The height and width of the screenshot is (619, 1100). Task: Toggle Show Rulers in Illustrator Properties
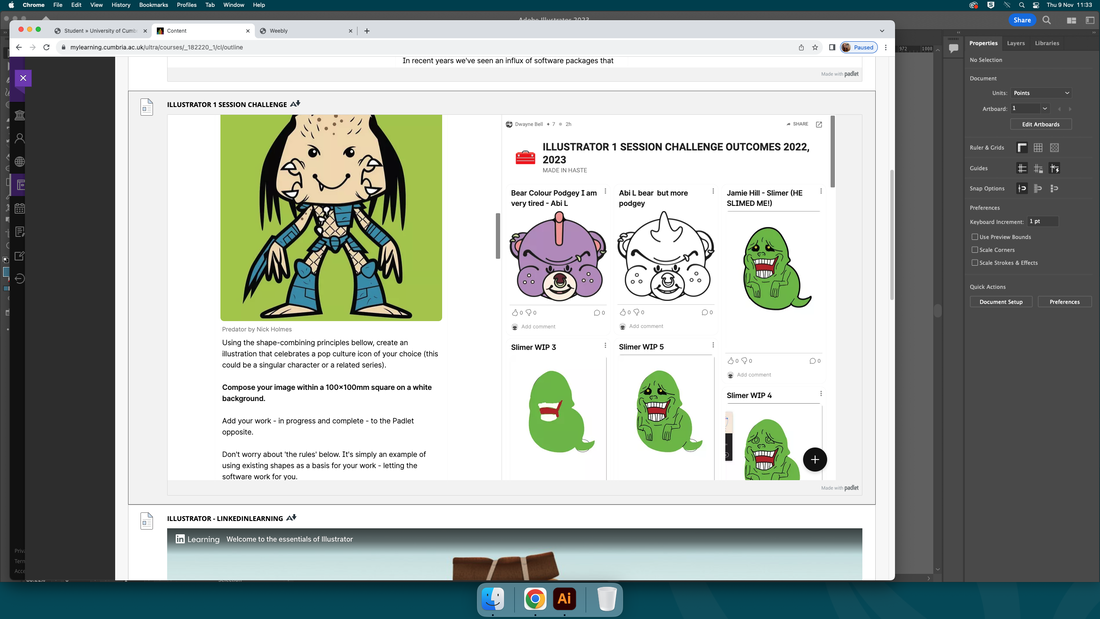[1022, 147]
